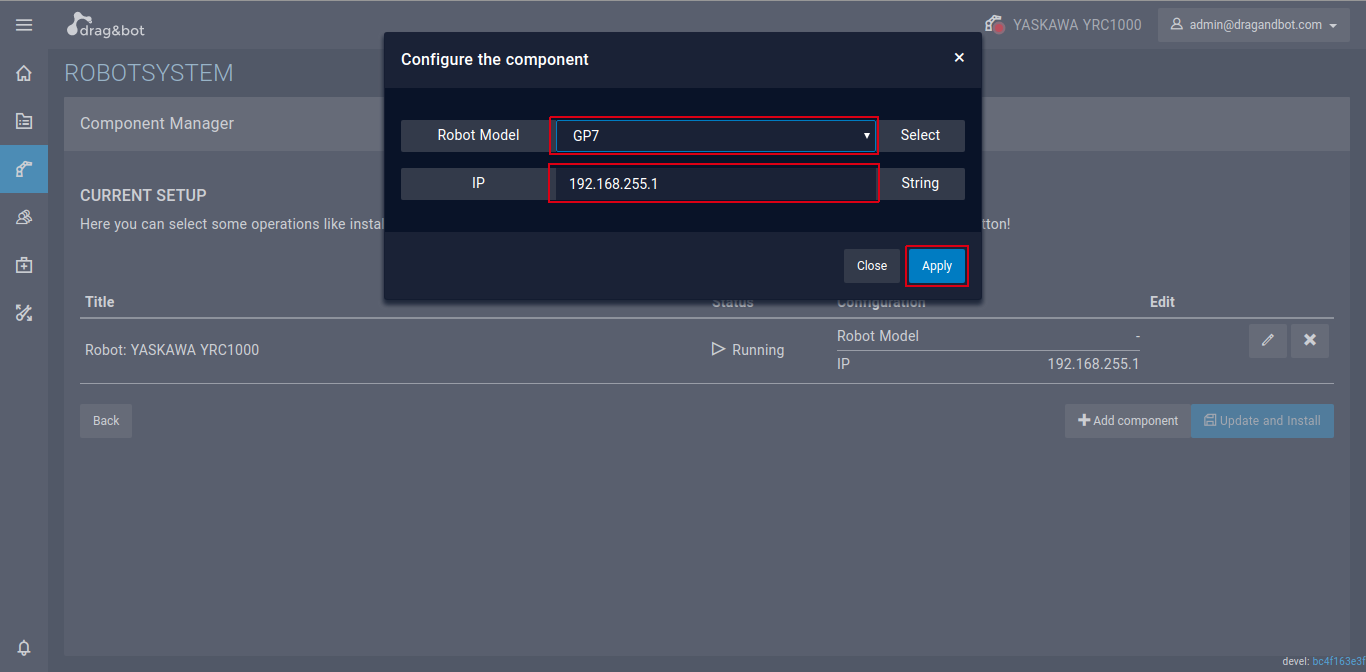Open the robot teaching sidebar icon
1366x672 pixels.
(24, 217)
